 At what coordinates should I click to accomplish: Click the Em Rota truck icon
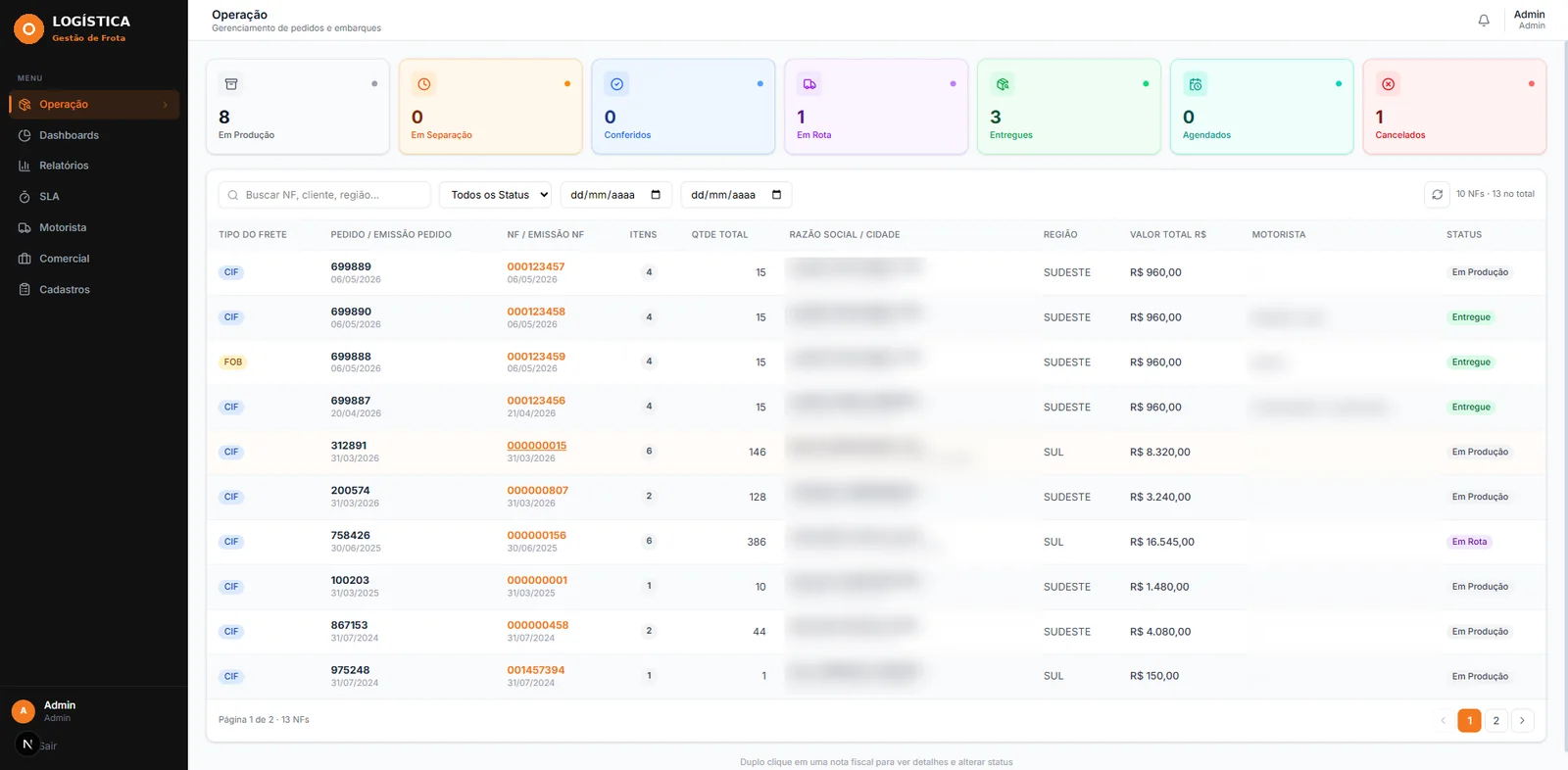(x=809, y=84)
